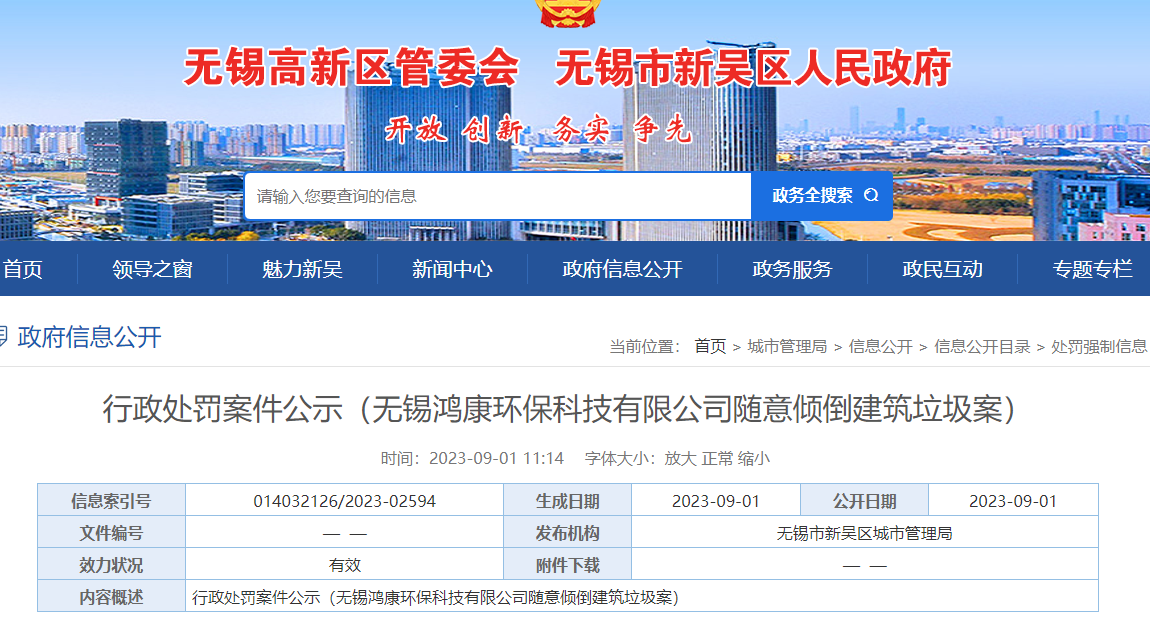Go to 处罚强制信息 breadcrumb link

(1099, 346)
